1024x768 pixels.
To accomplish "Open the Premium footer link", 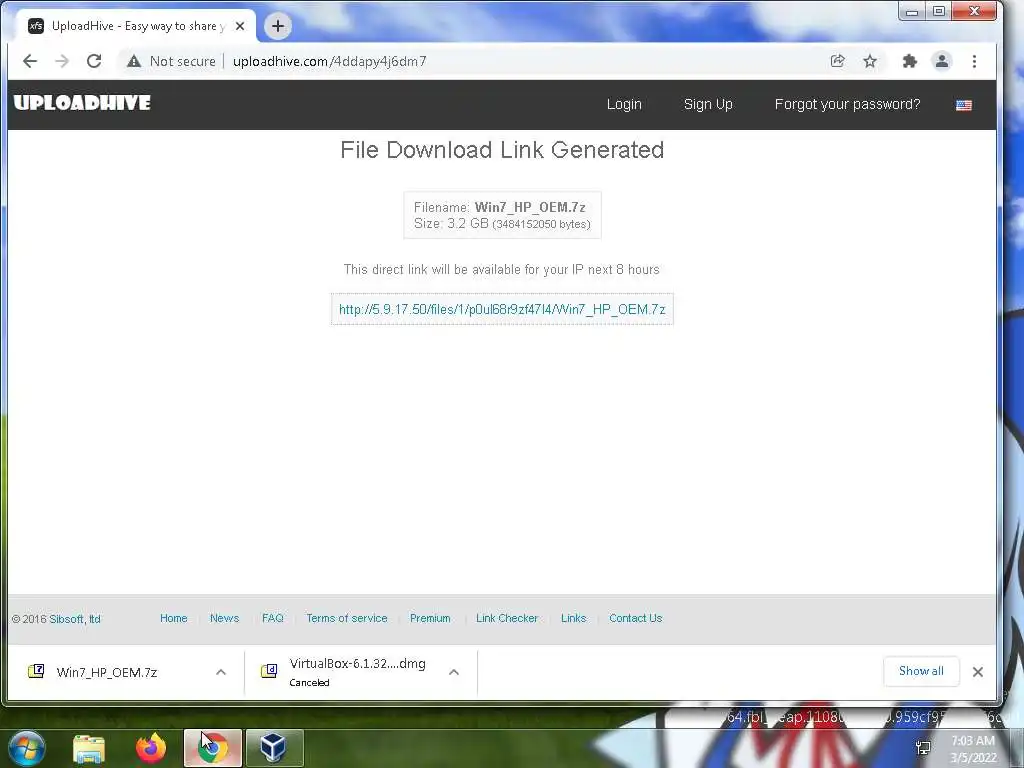I will pos(430,618).
